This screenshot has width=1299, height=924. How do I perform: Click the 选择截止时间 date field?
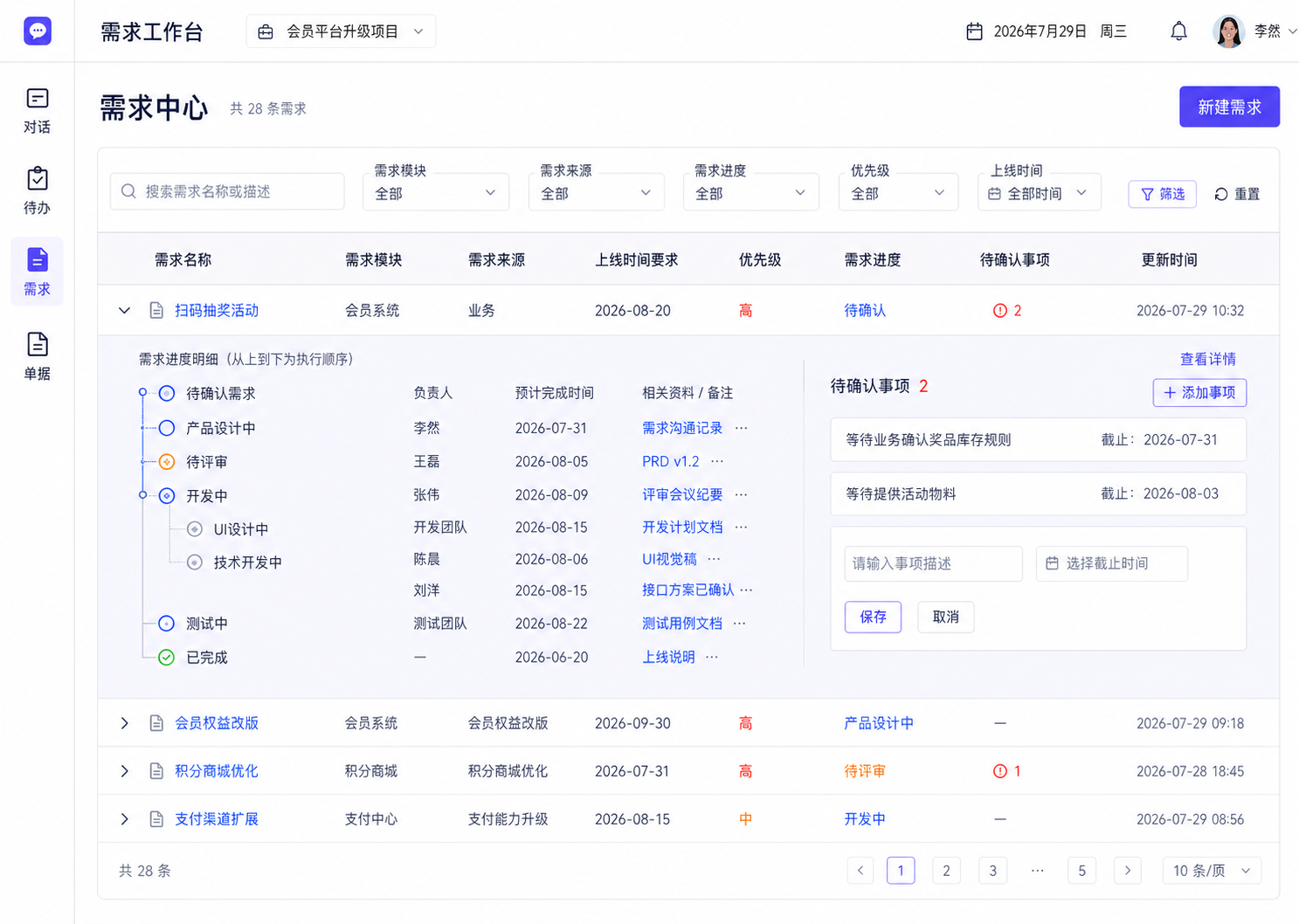click(x=1111, y=563)
